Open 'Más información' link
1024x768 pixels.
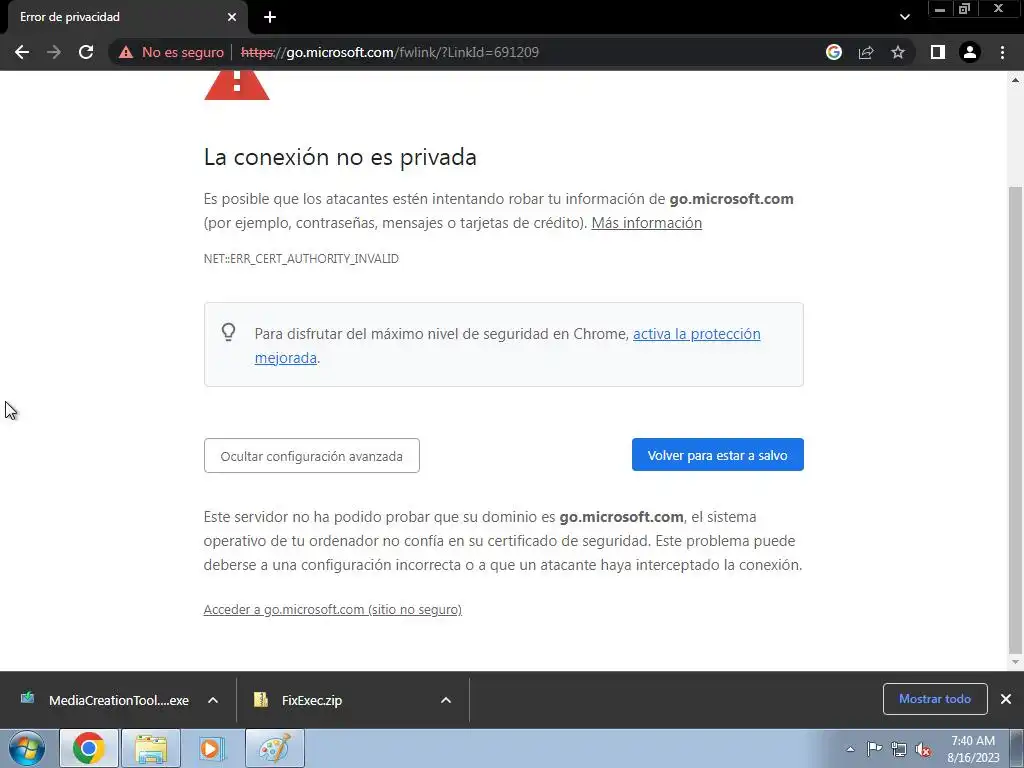click(647, 223)
